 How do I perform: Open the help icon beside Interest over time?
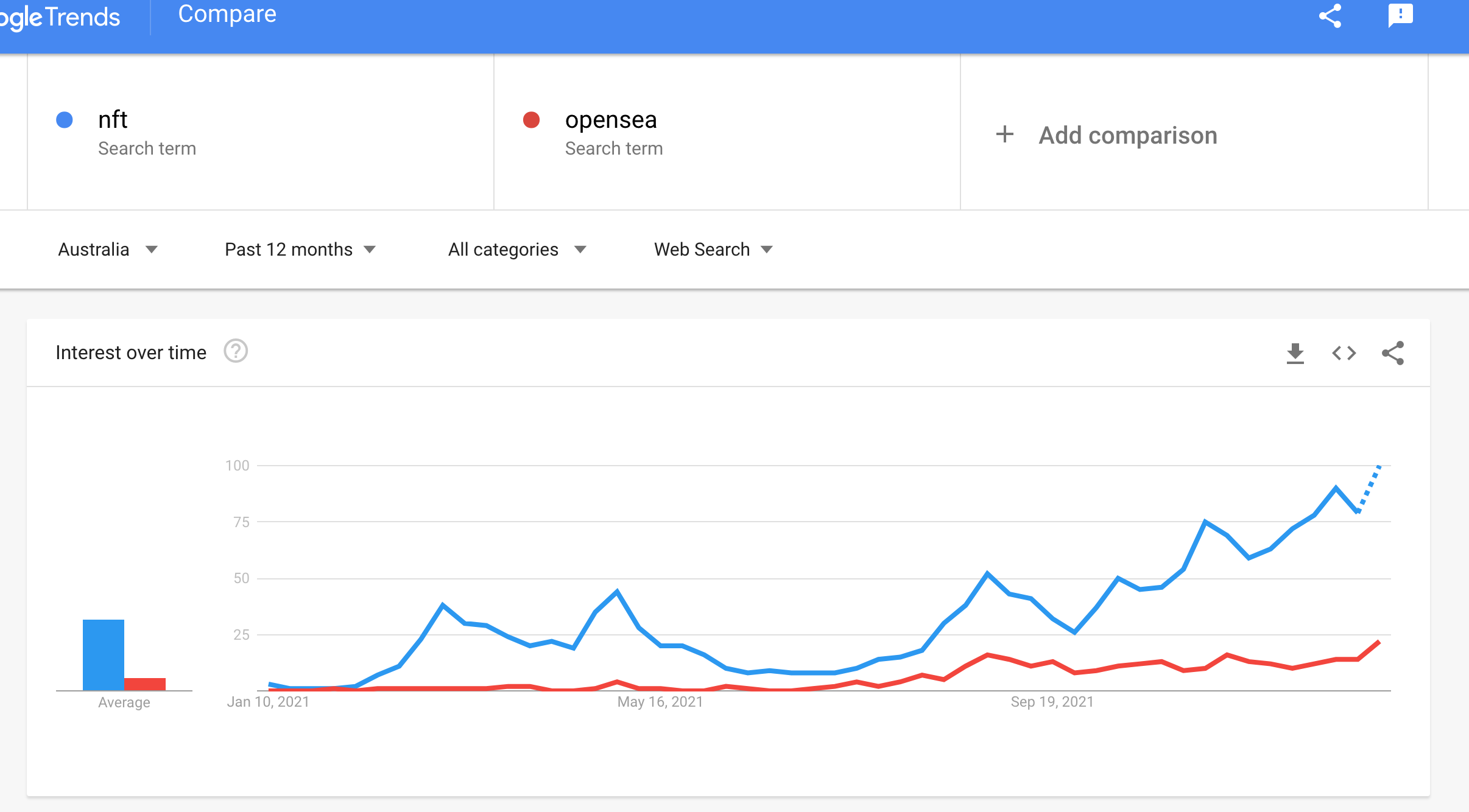click(x=236, y=351)
